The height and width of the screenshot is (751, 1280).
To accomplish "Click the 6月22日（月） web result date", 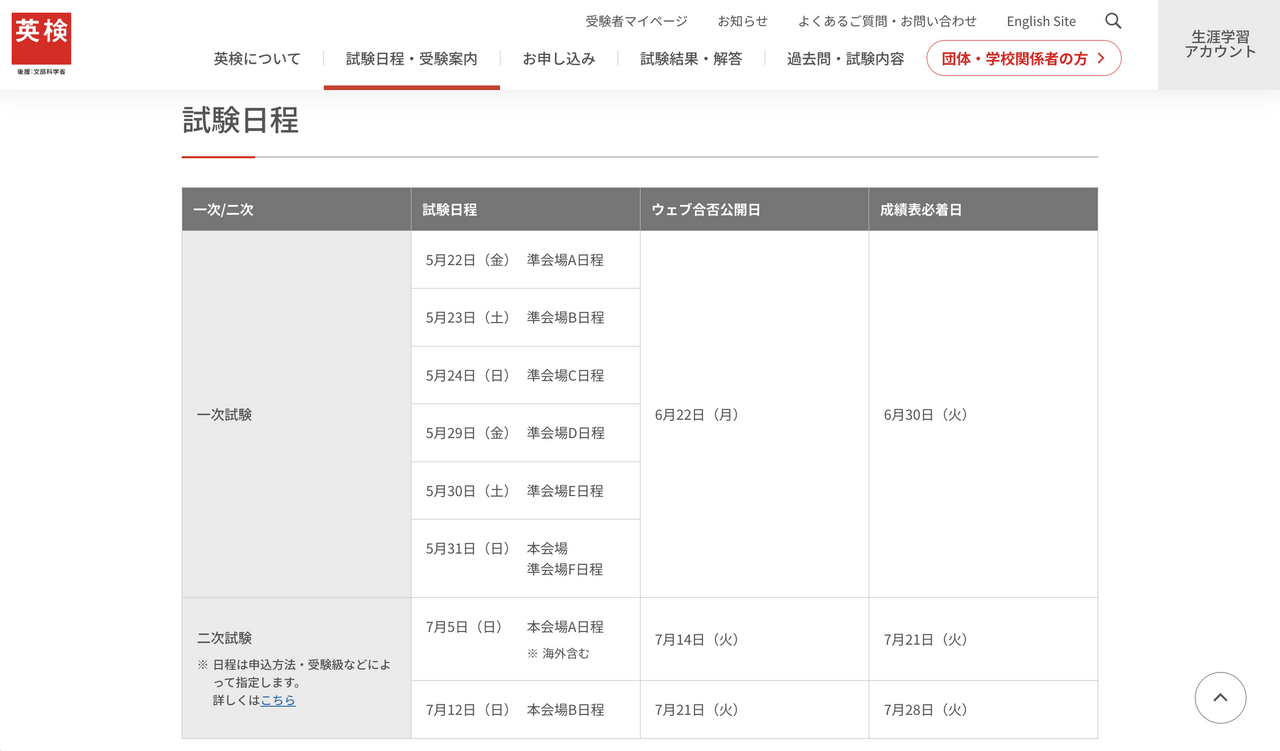I will pos(697,414).
